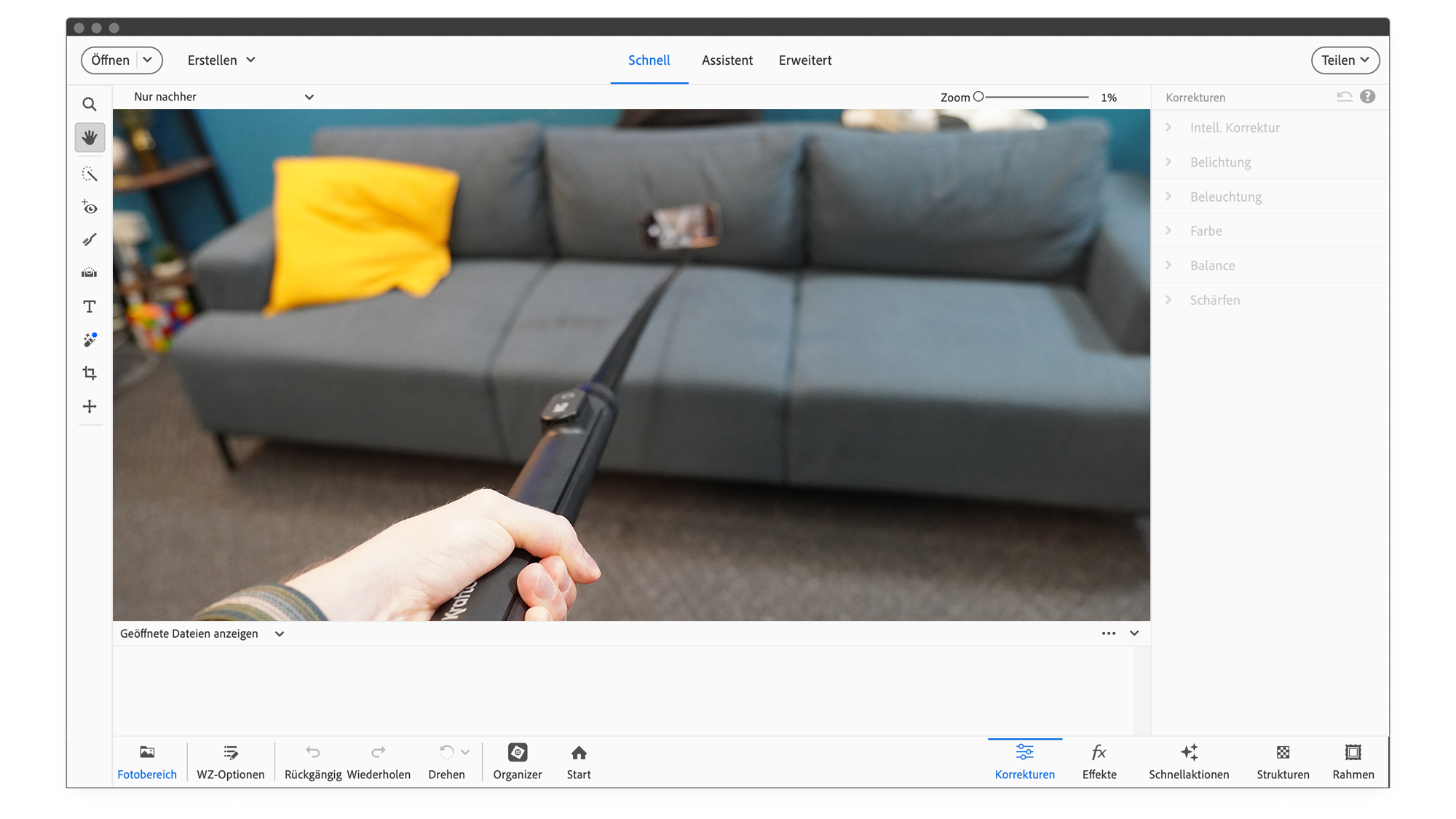This screenshot has width=1456, height=819.
Task: Open the Schnellaktionen panel
Action: click(x=1190, y=761)
